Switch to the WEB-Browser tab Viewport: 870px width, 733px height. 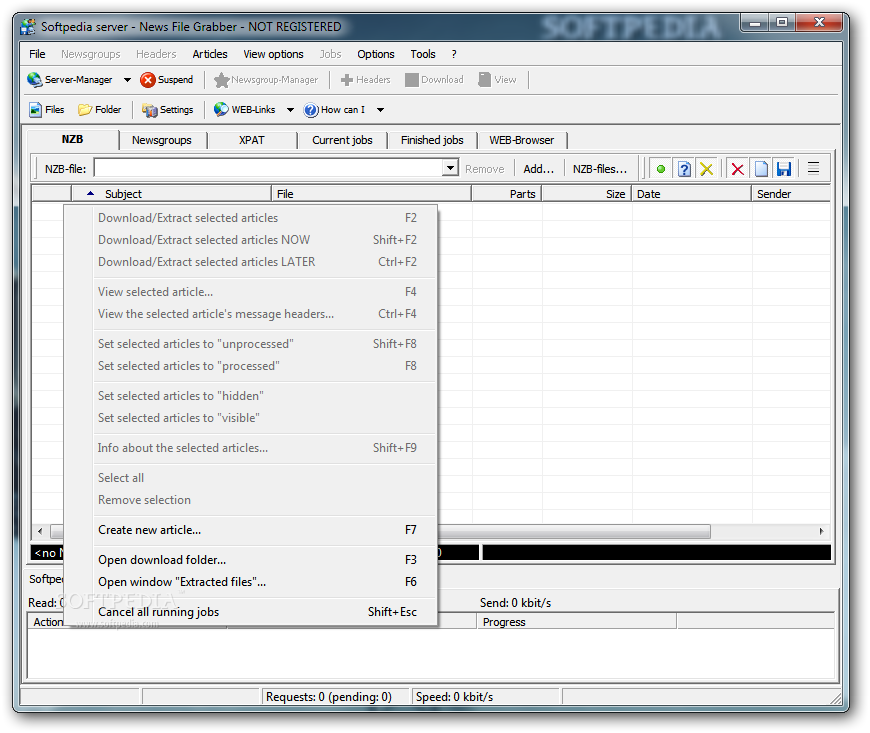tap(521, 140)
